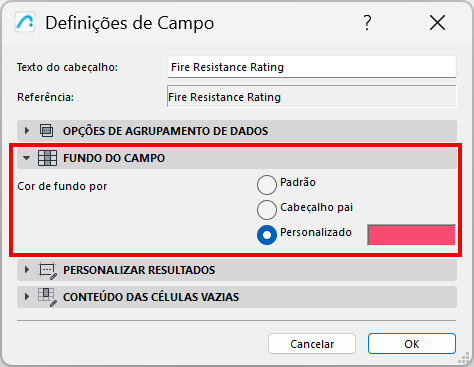
Task: Click the Cancelar button
Action: [312, 344]
